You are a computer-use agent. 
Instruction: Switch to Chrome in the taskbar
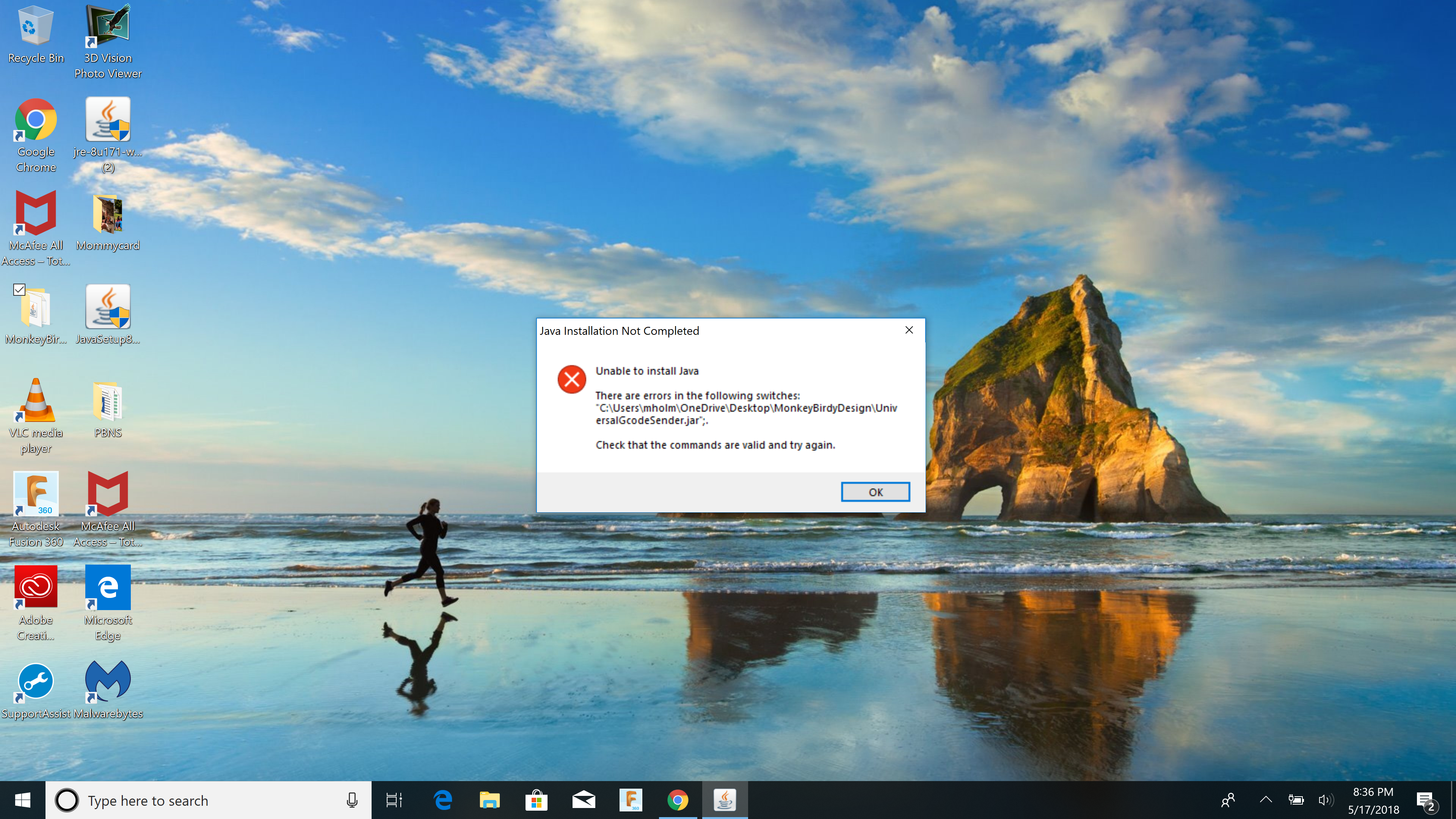(678, 800)
